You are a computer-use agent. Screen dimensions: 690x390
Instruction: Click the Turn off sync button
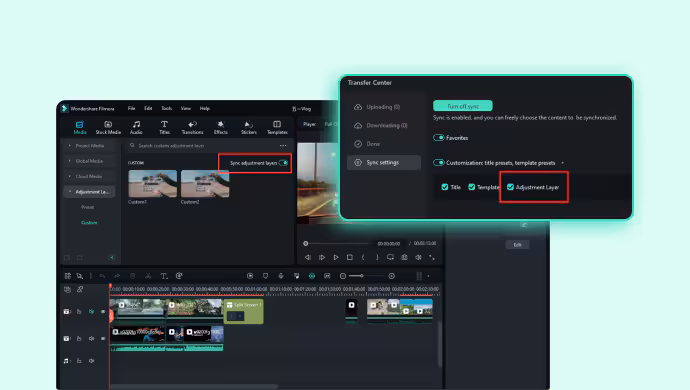(x=462, y=106)
